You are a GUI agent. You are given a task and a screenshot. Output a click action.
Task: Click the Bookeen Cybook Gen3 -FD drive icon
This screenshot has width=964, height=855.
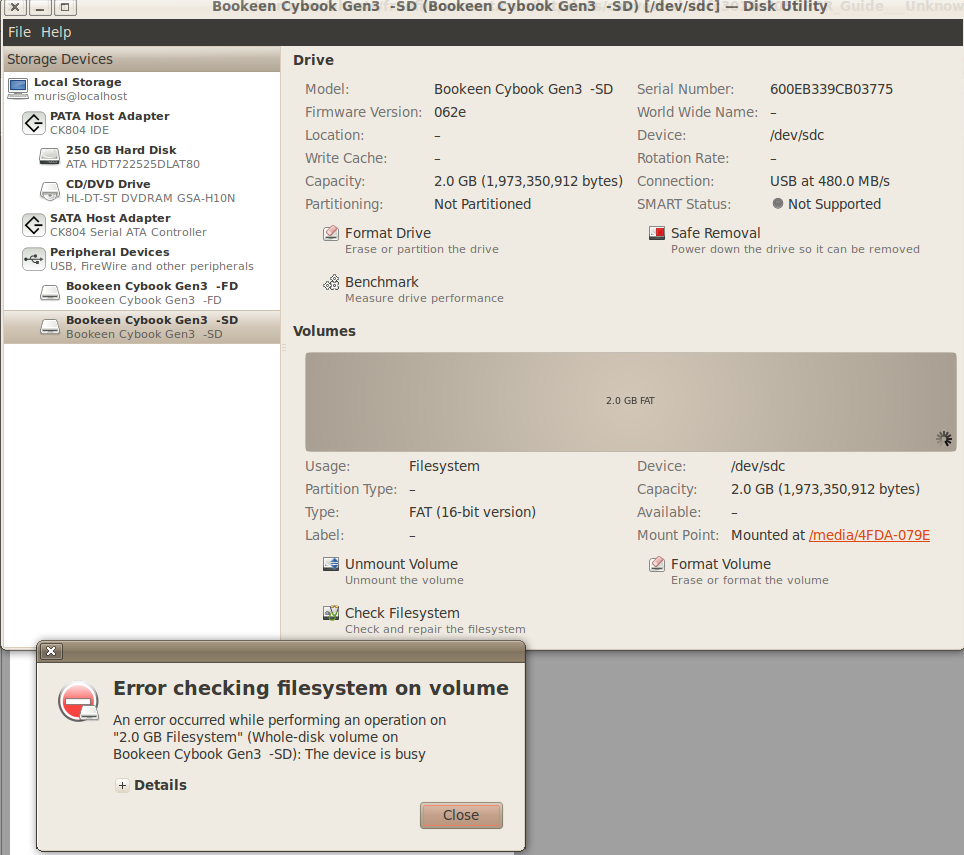click(x=49, y=293)
